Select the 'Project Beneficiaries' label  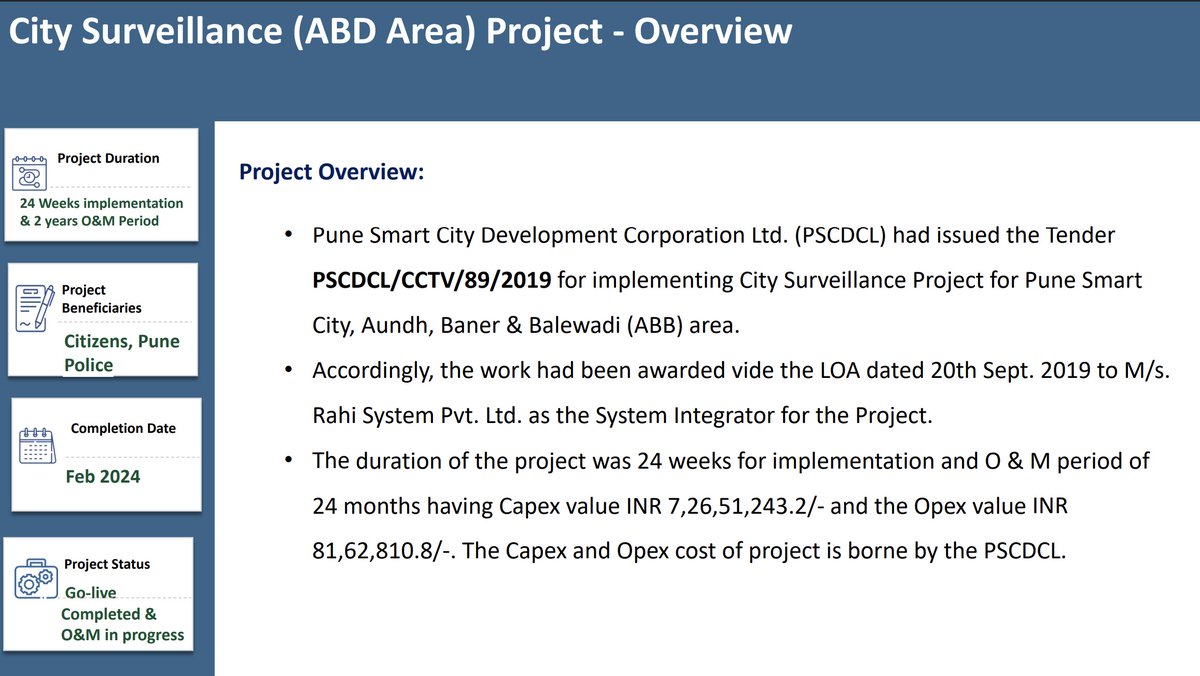(x=101, y=299)
